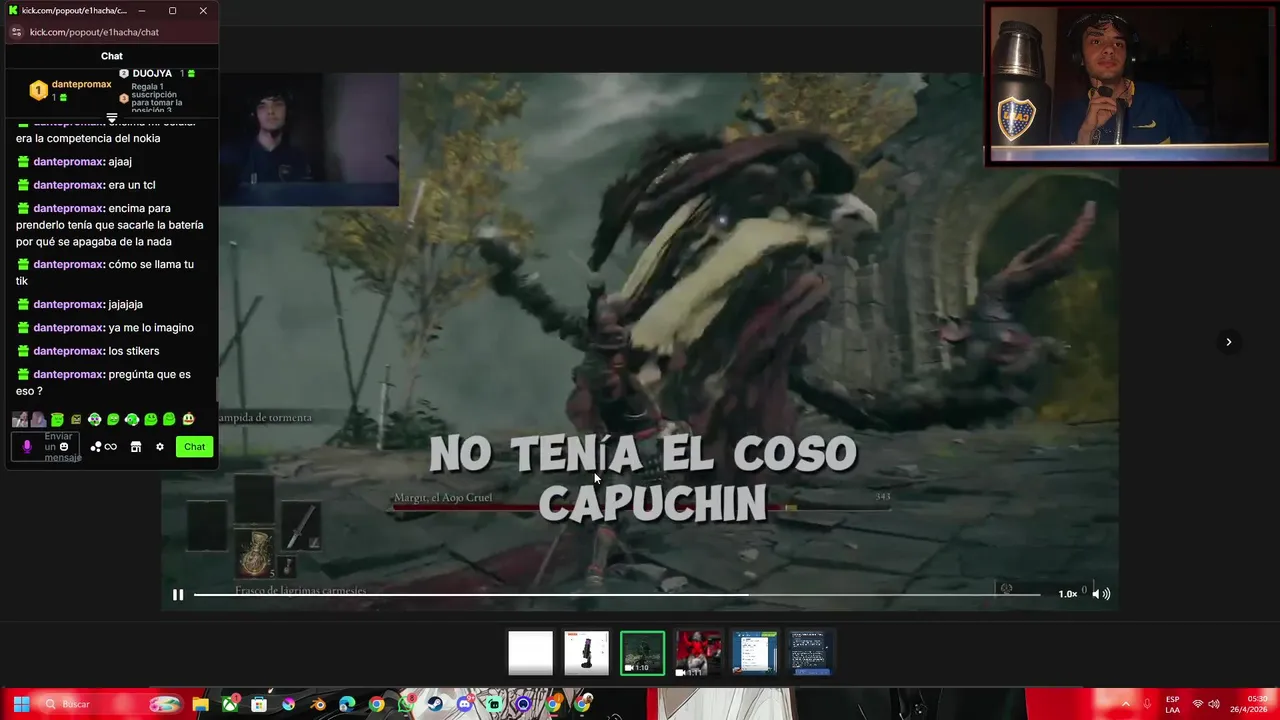1280x720 pixels.
Task: Open the microphone product thumbnail
Action: 586,653
